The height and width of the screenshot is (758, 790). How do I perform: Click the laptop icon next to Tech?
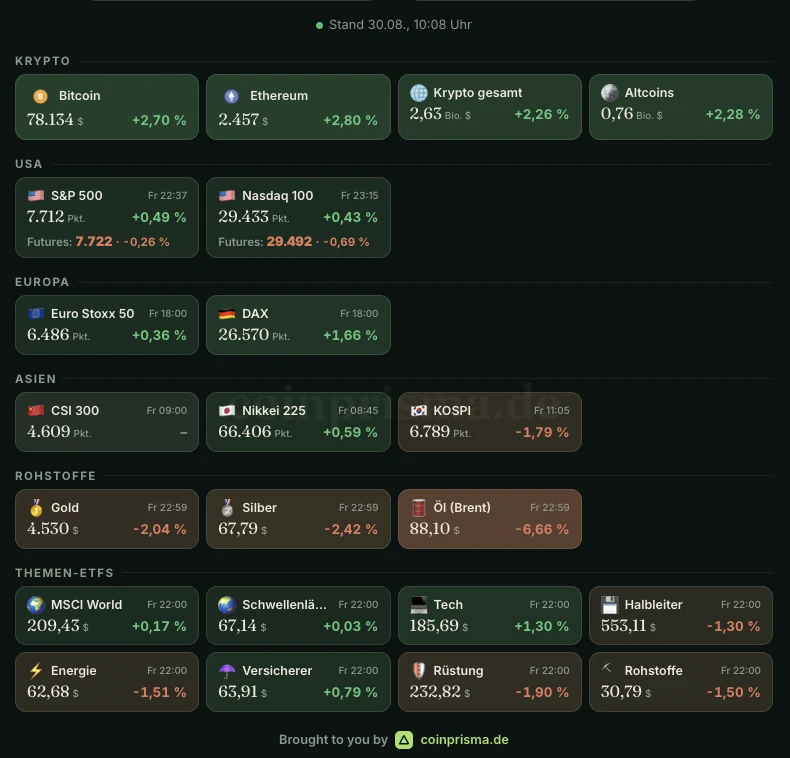click(x=419, y=604)
